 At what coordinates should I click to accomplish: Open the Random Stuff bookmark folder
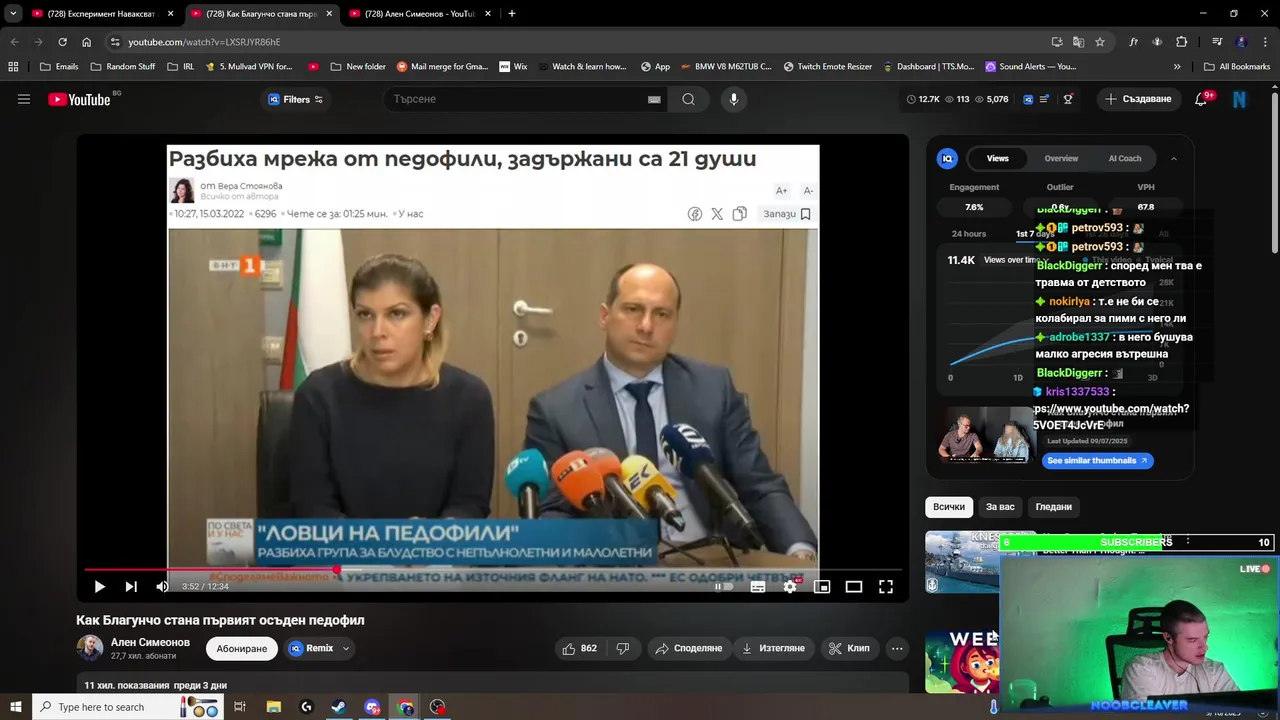click(x=123, y=67)
